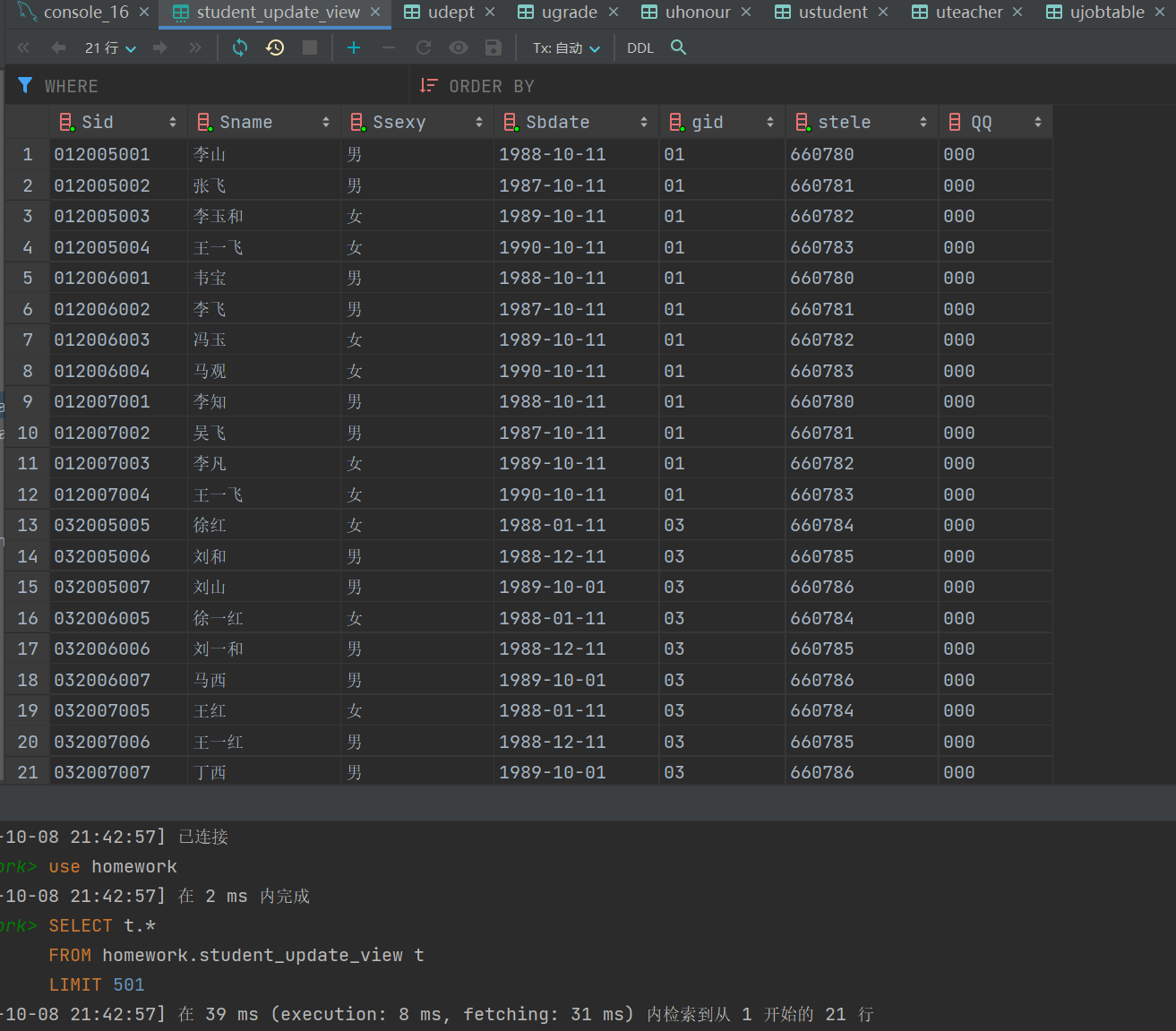1176x1031 pixels.
Task: Toggle sort arrows on Sid column
Action: [173, 122]
